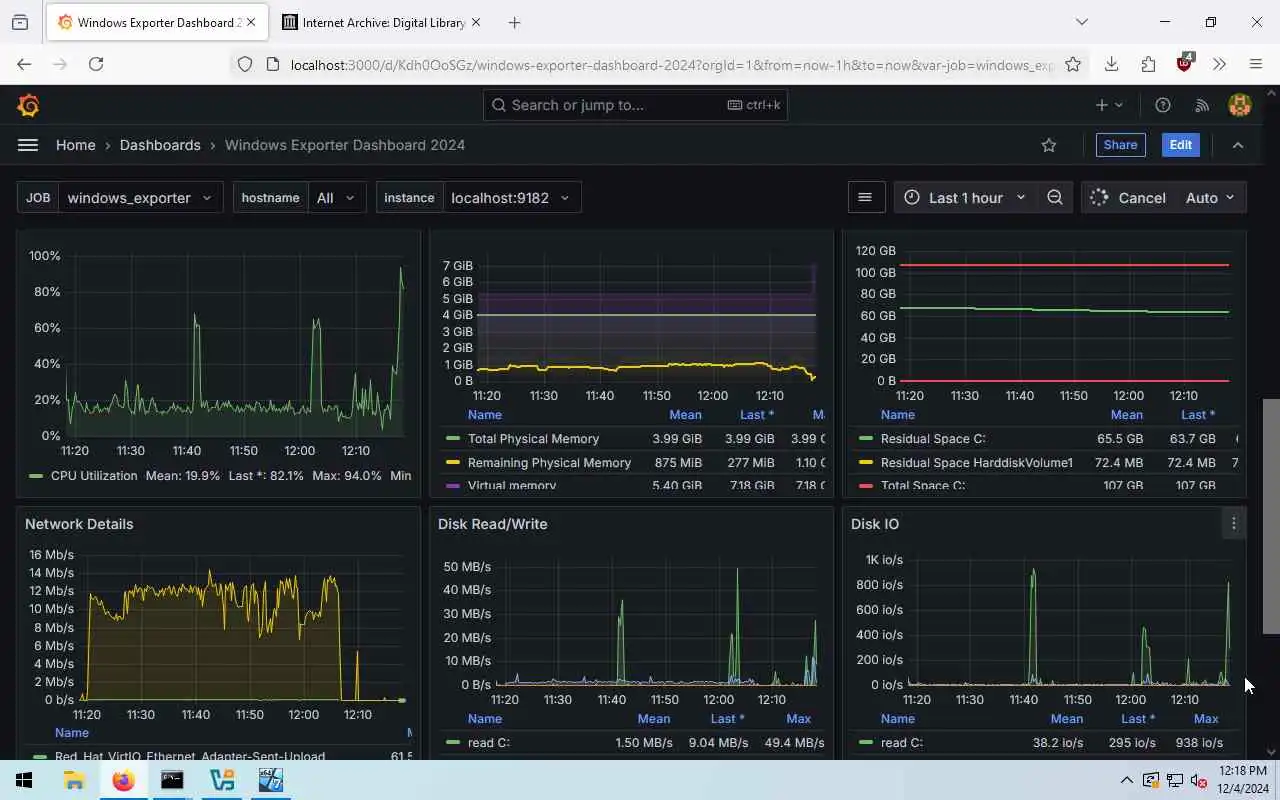Viewport: 1280px width, 800px height.
Task: Click the blue Edit button
Action: coord(1181,145)
